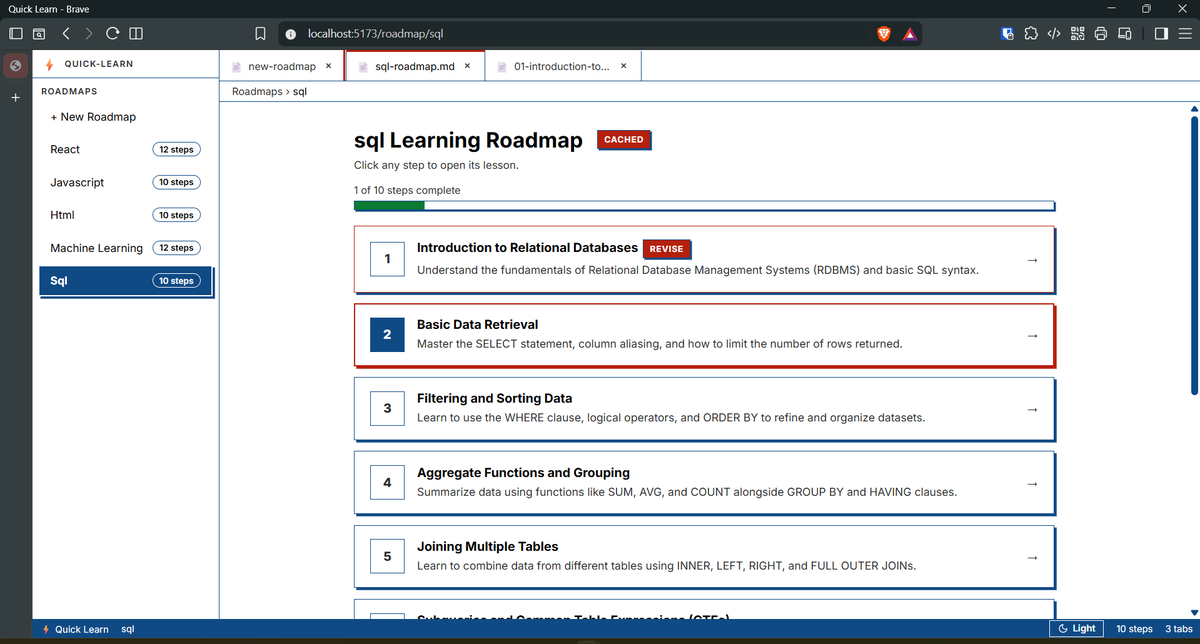Close the 01-introduction tab
1200x644 pixels.
(x=624, y=66)
